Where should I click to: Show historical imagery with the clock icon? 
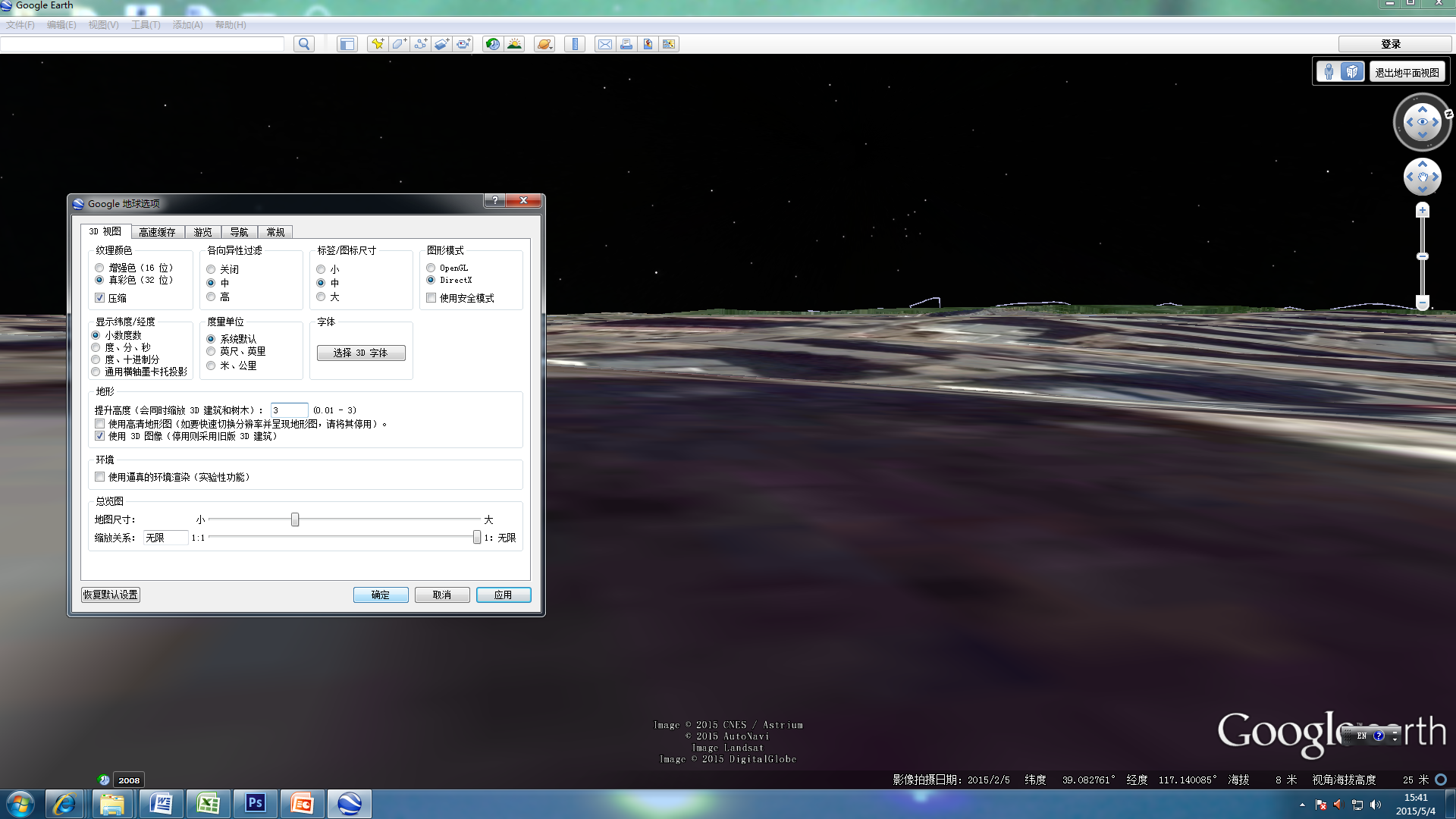point(493,44)
